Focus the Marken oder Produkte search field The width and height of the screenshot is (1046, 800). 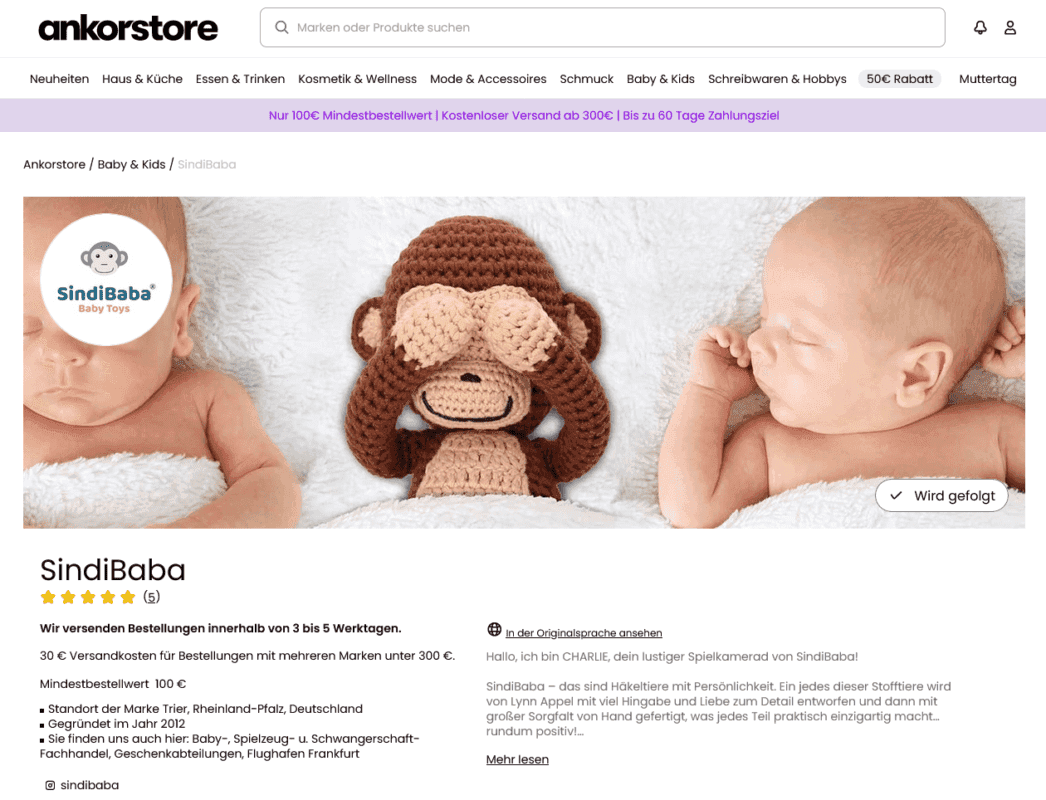(602, 27)
